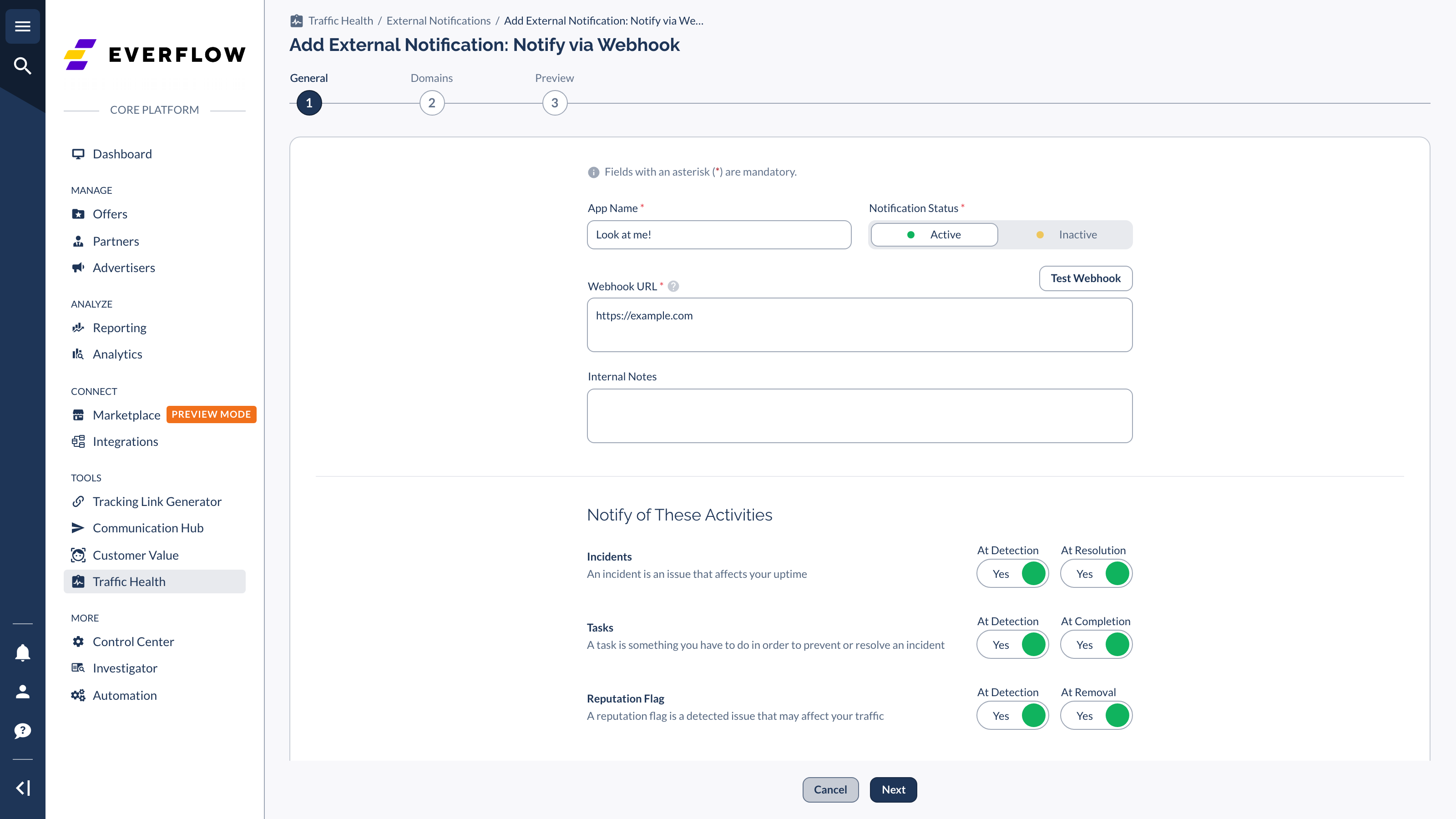This screenshot has width=1456, height=819.
Task: Click the Analytics bar-search icon
Action: (78, 354)
